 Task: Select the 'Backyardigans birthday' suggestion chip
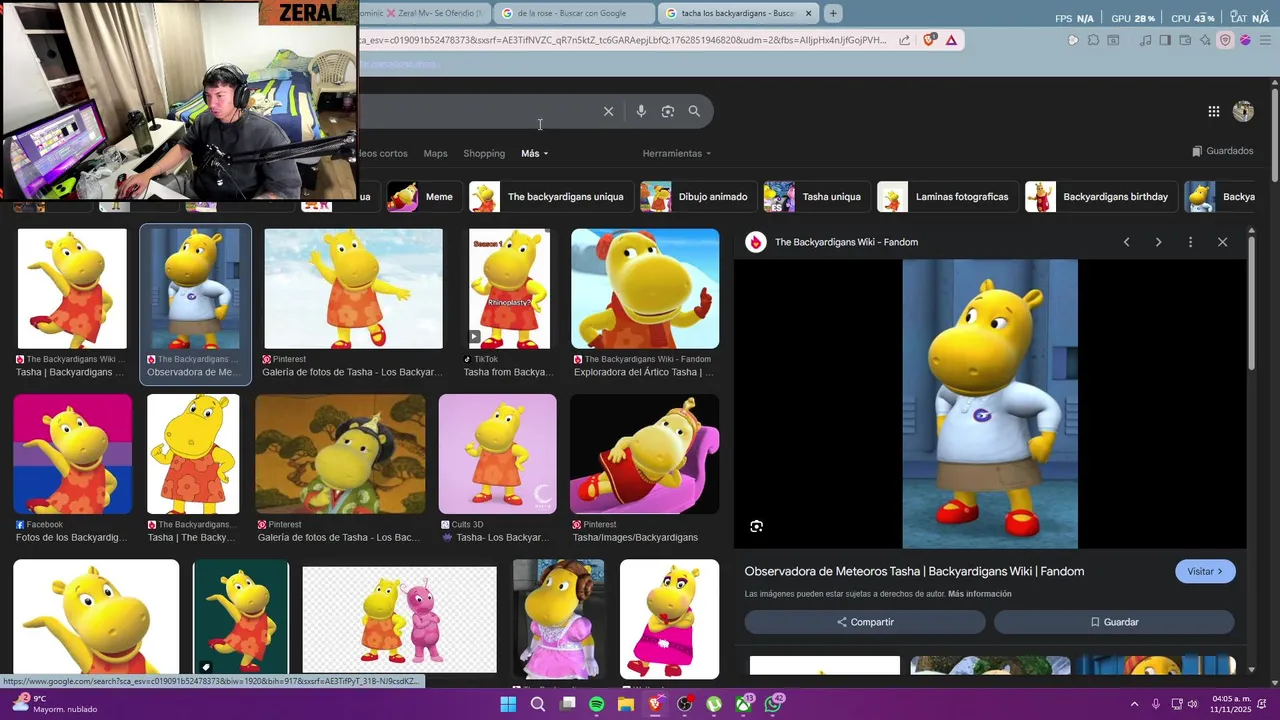(1100, 197)
